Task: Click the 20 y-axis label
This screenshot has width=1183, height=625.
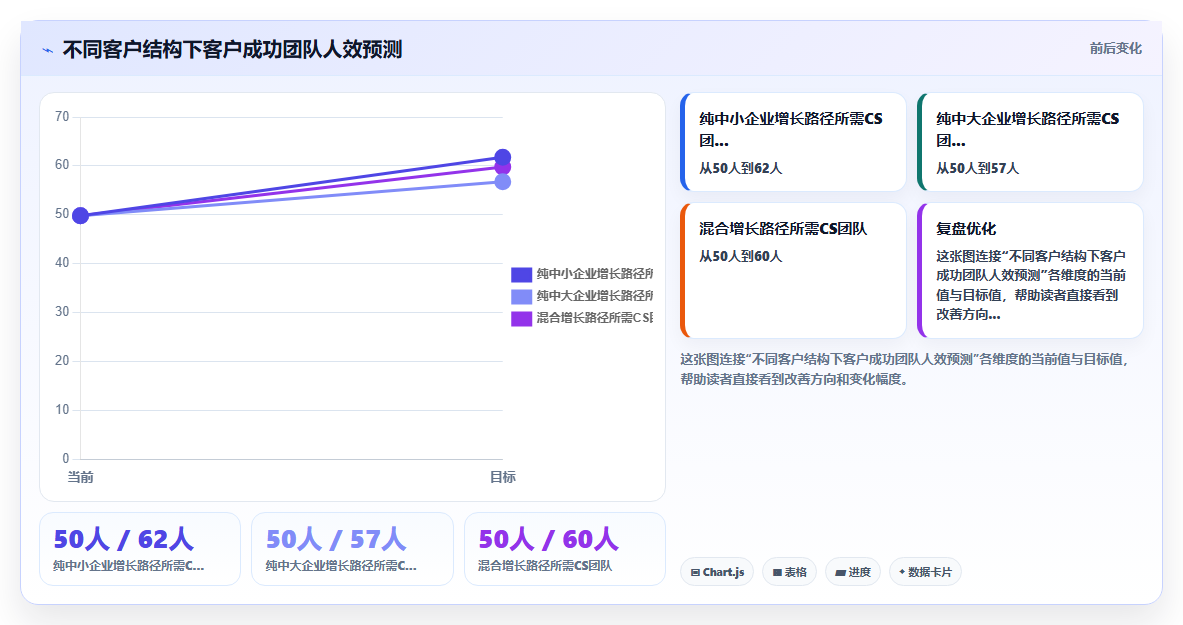Action: tap(62, 361)
